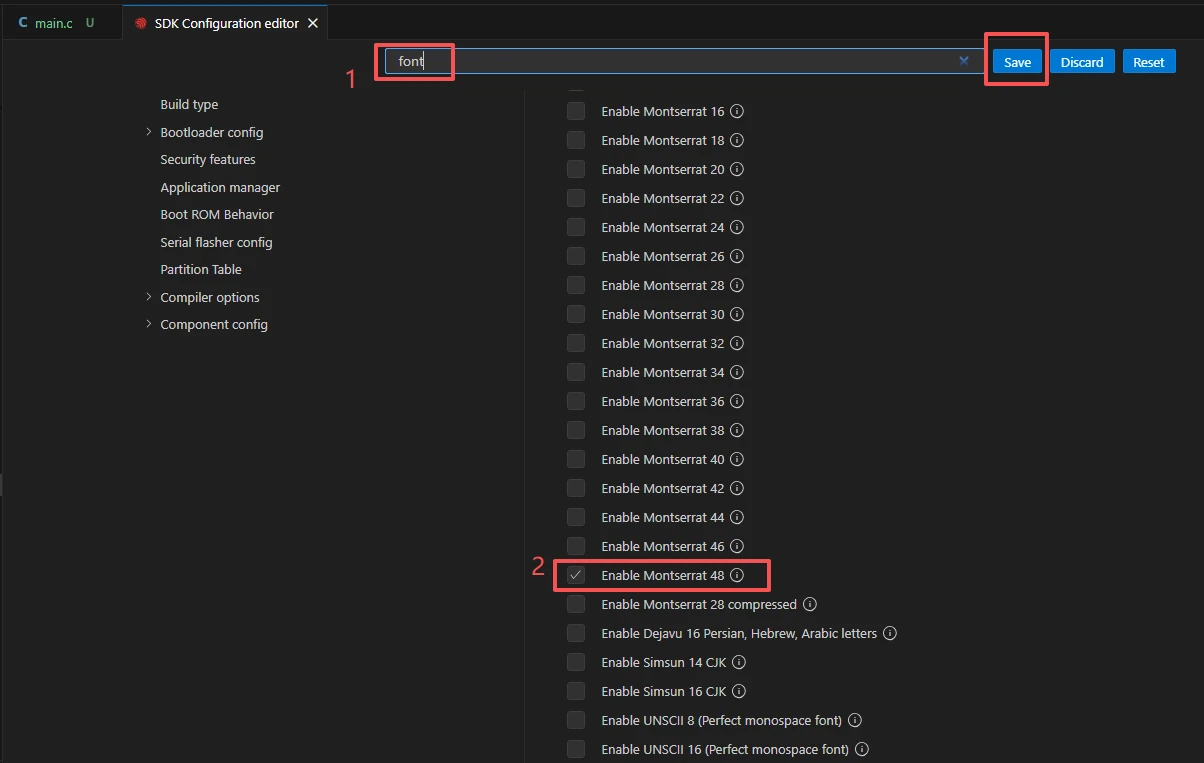This screenshot has width=1204, height=763.
Task: Check Enable Simsun 16 CJK
Action: 576,692
